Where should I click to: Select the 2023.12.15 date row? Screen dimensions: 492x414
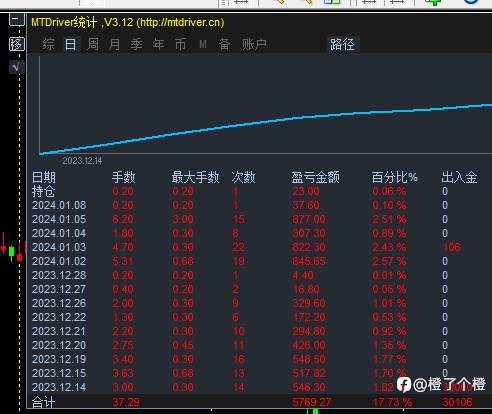(59, 373)
